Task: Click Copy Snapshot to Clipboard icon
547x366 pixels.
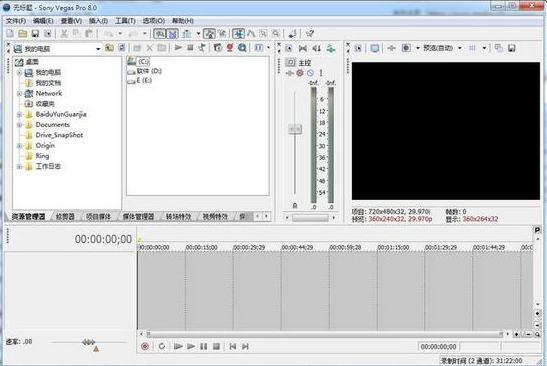Action: (499, 48)
